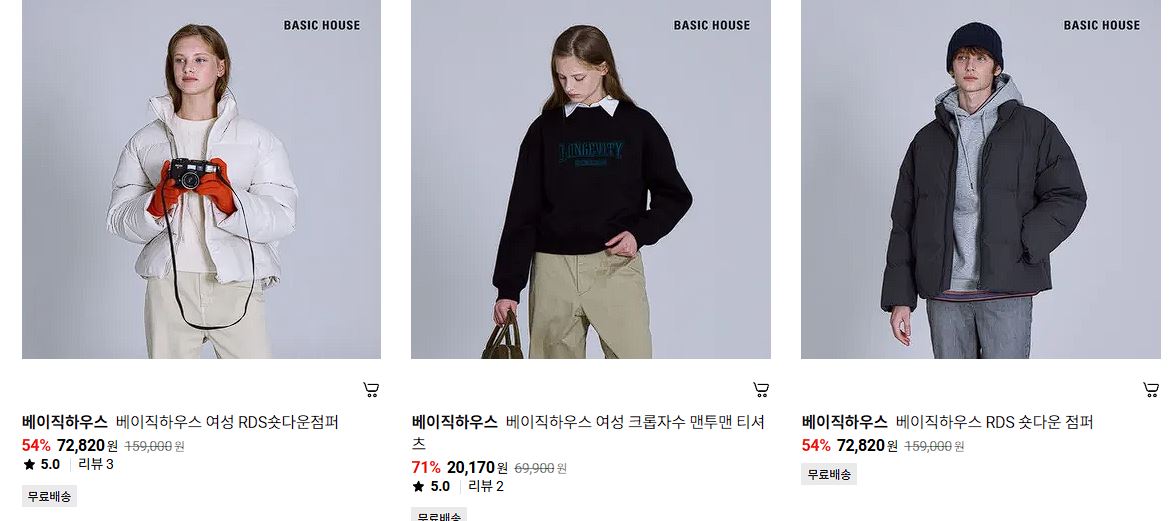Open 베이직하우스 RDS 숏다운 점퍼 title
Screen dimensions: 1171x521
pyautogui.click(x=995, y=422)
